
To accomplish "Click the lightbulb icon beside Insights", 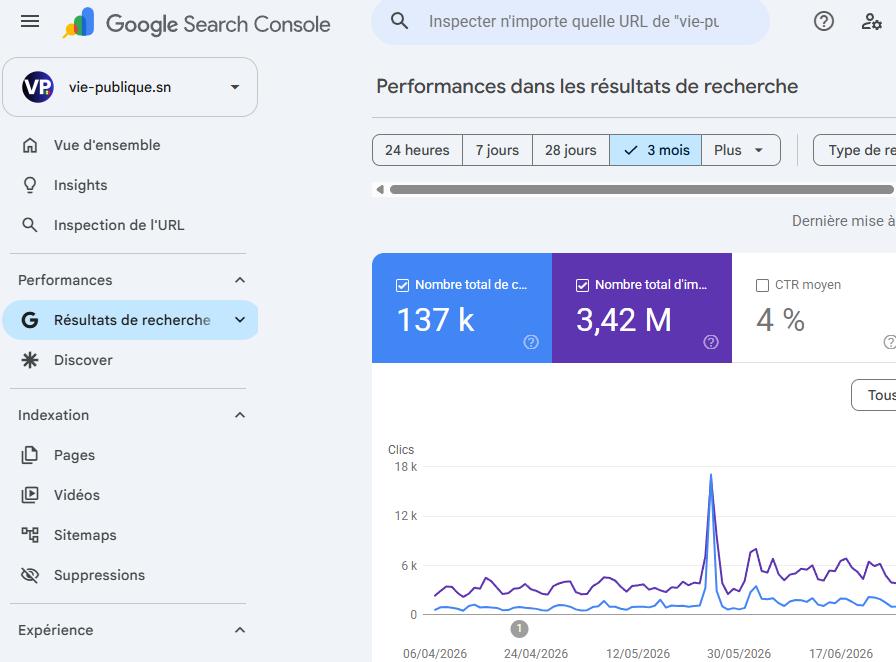I will pyautogui.click(x=30, y=185).
